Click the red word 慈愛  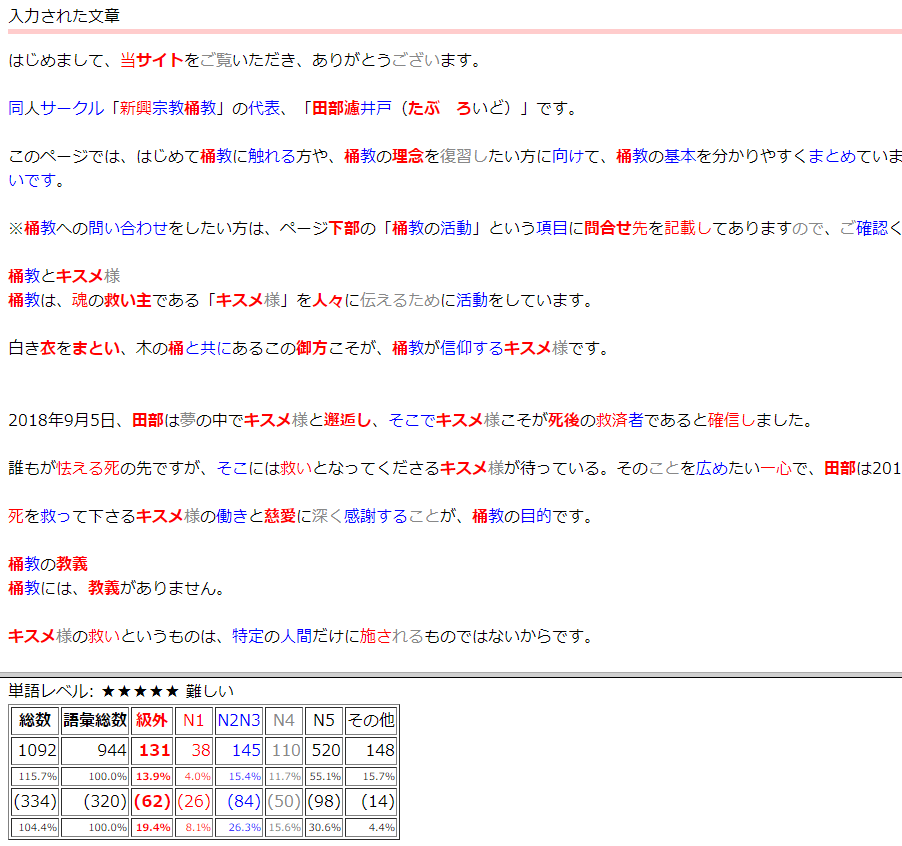[280, 516]
